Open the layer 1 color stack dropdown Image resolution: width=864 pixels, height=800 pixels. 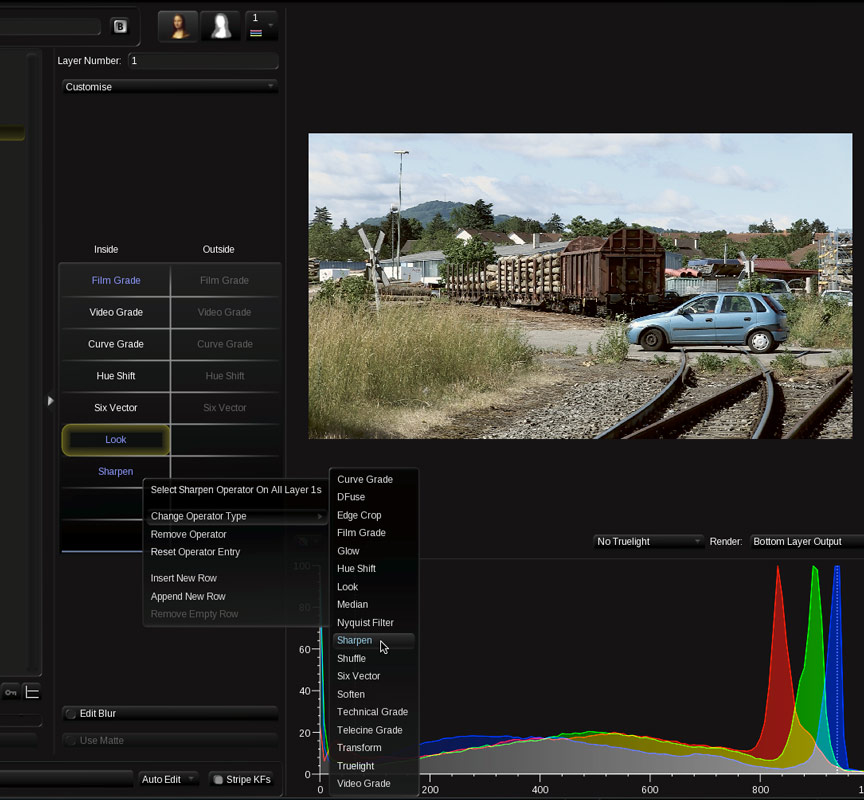click(260, 26)
